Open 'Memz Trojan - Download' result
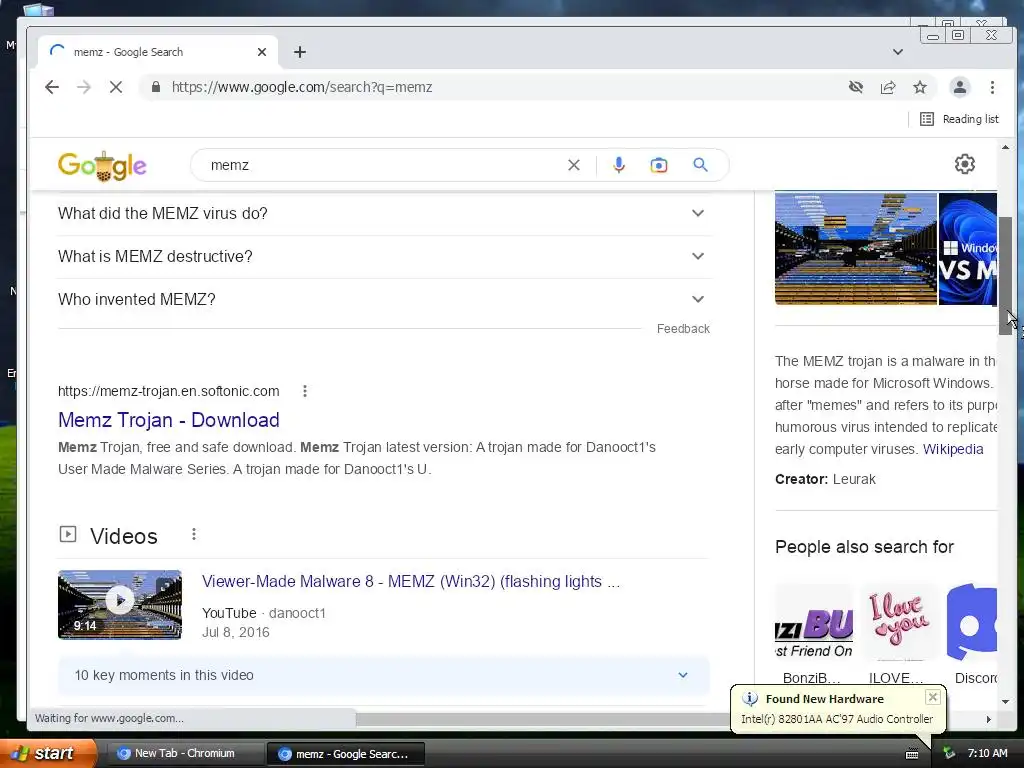 [168, 420]
